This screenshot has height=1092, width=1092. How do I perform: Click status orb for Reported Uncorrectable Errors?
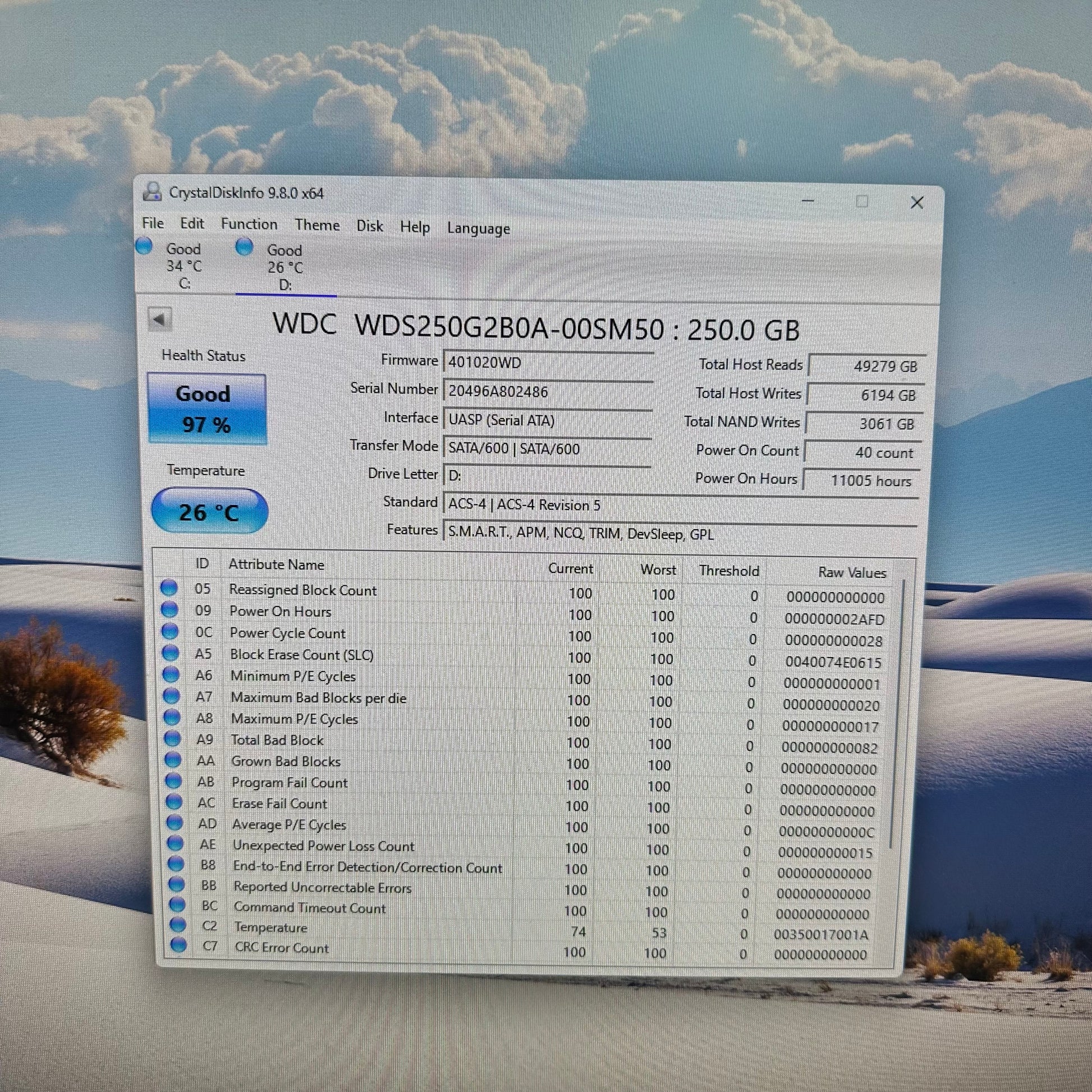[177, 884]
